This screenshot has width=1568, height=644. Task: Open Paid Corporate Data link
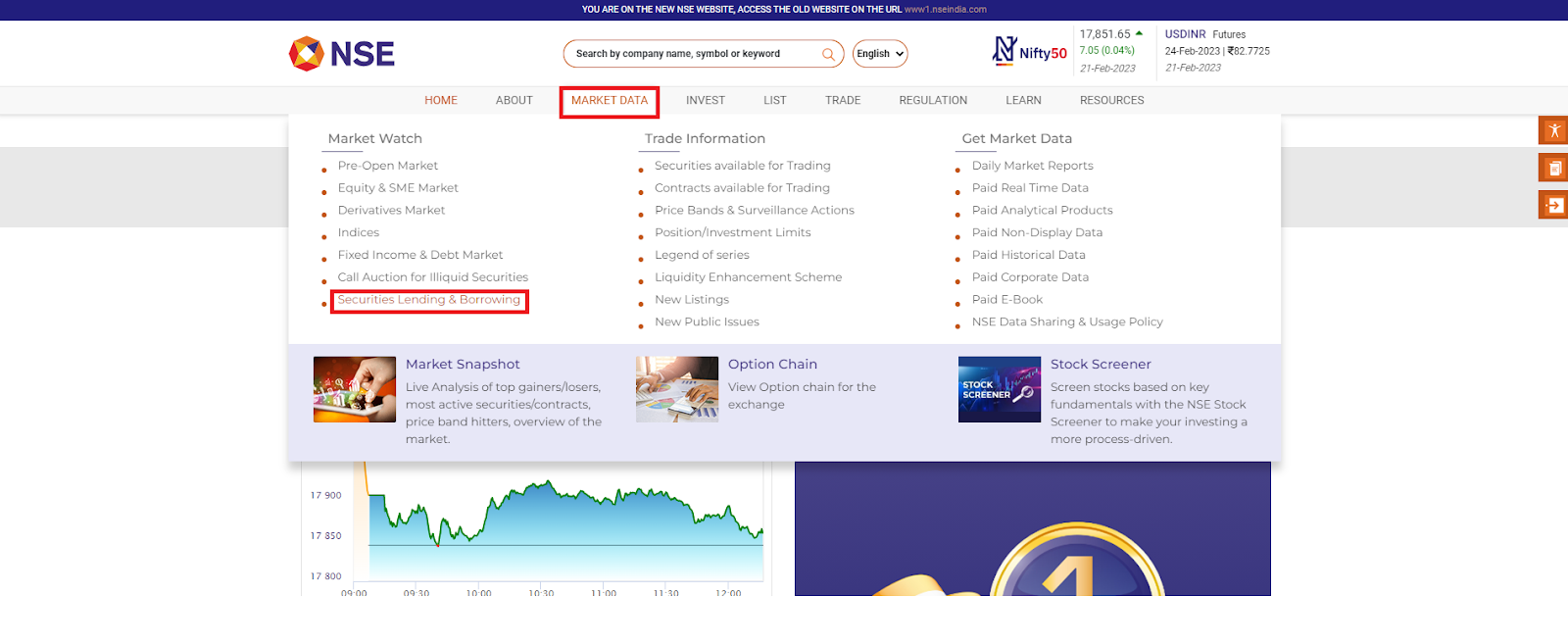tap(1031, 277)
